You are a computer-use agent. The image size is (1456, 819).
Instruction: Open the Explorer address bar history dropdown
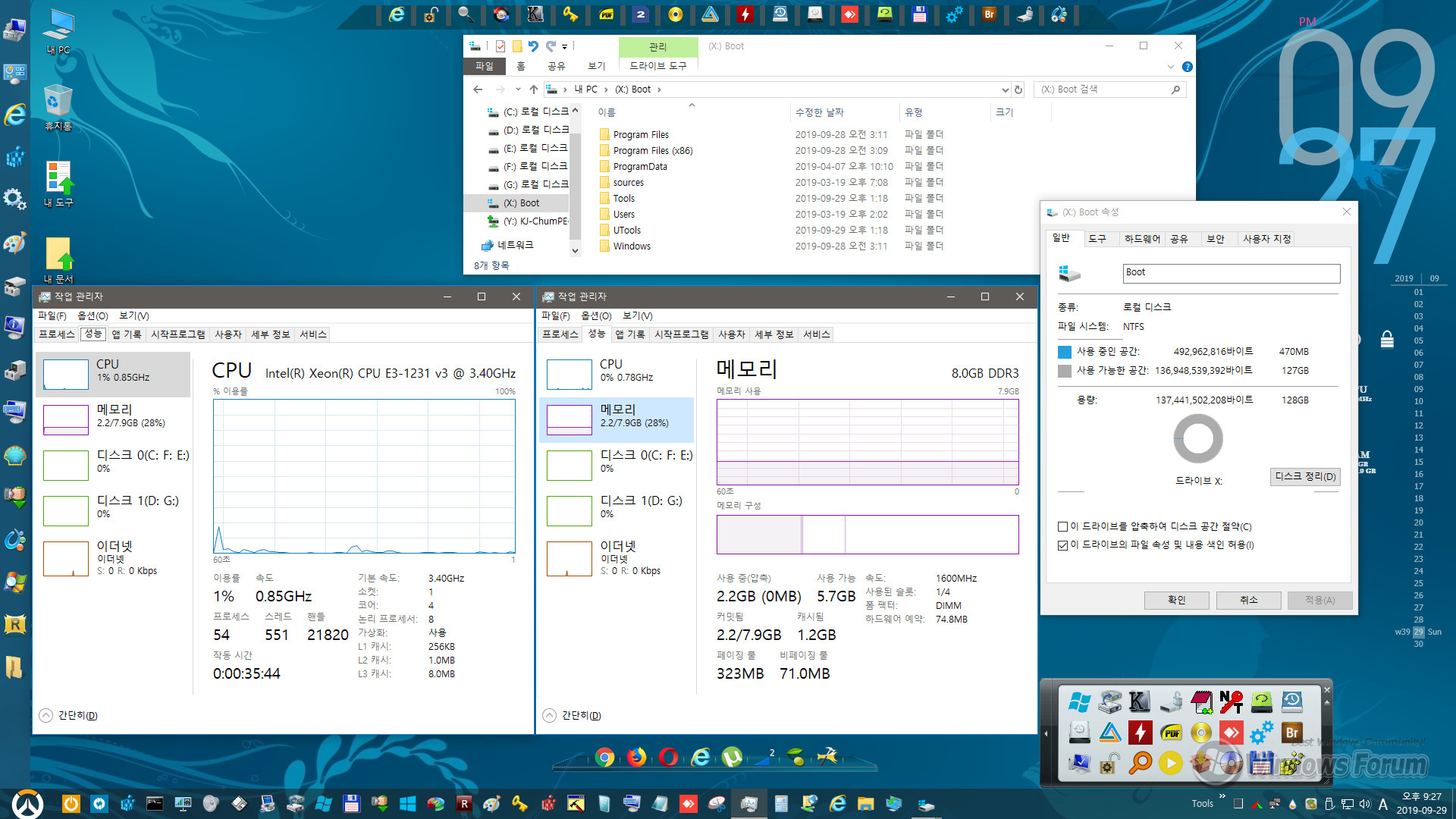click(1006, 89)
